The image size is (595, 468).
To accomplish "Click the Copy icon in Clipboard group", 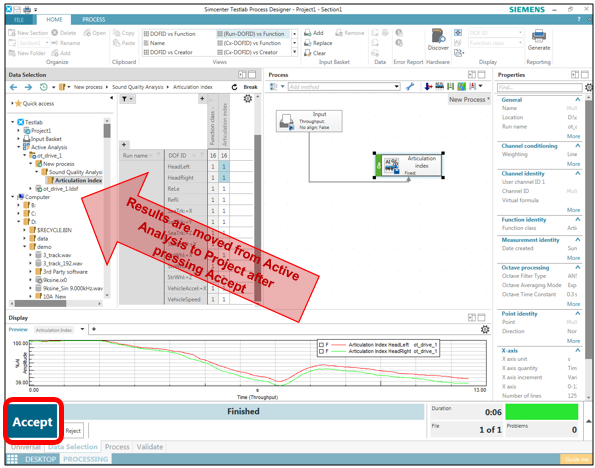I will pos(116,33).
